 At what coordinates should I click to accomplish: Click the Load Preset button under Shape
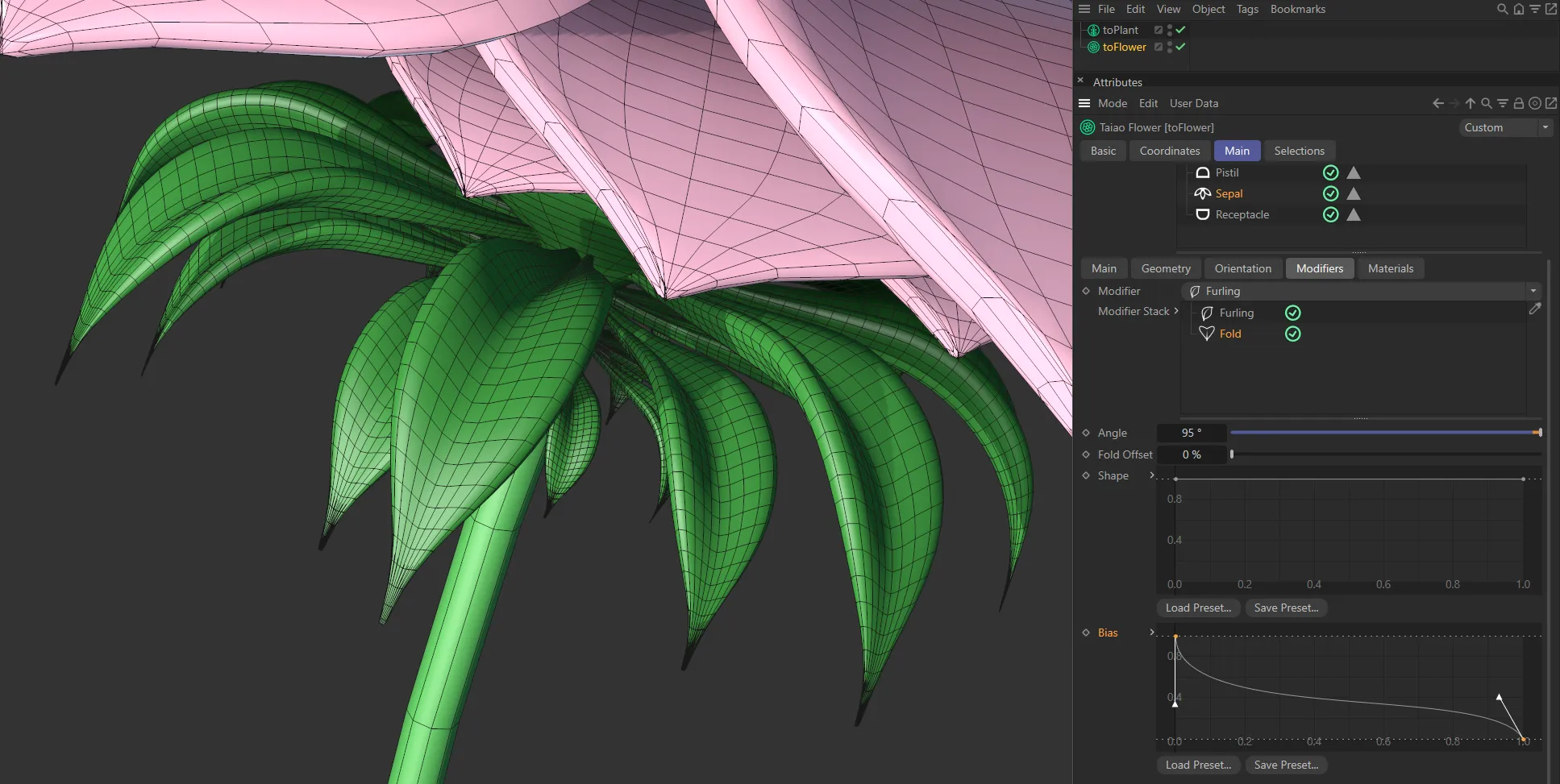(1197, 608)
